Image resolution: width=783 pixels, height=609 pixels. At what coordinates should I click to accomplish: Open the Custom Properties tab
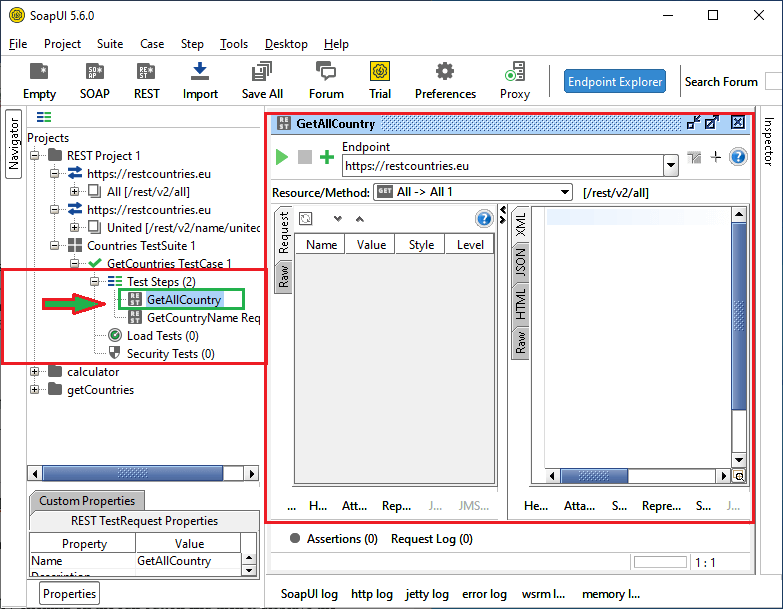(x=87, y=501)
